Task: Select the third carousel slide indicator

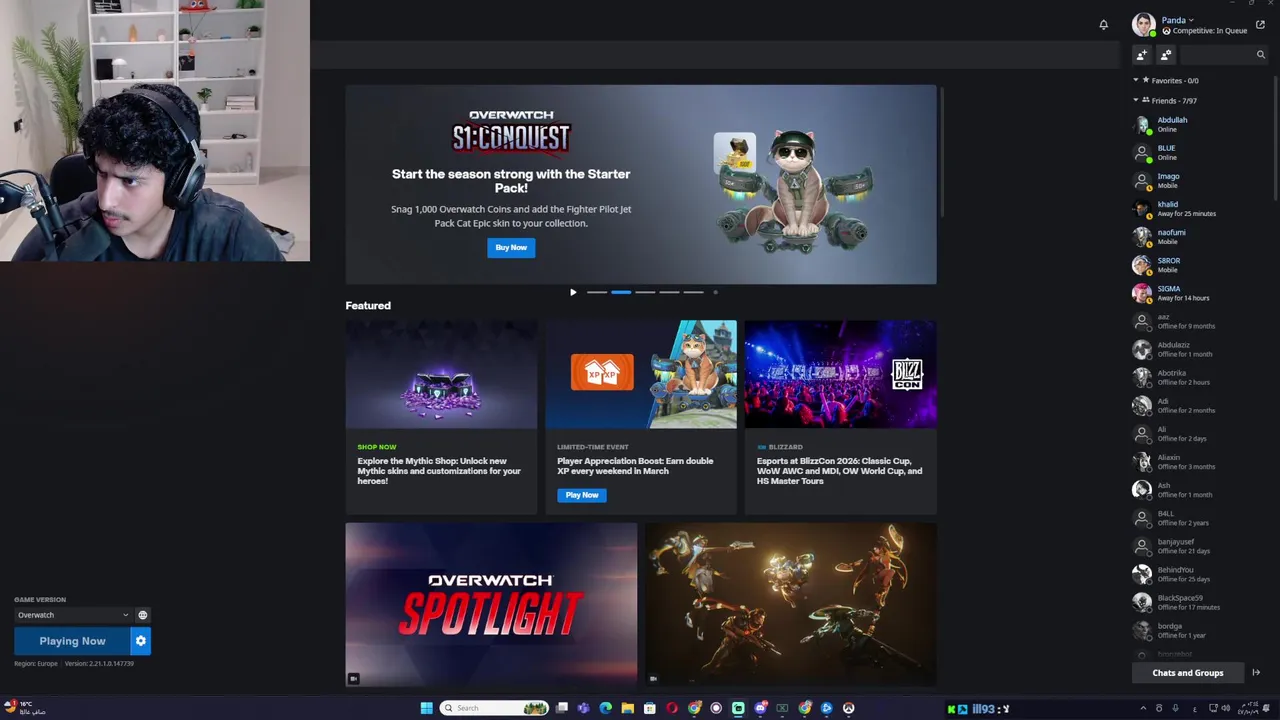Action: (645, 292)
